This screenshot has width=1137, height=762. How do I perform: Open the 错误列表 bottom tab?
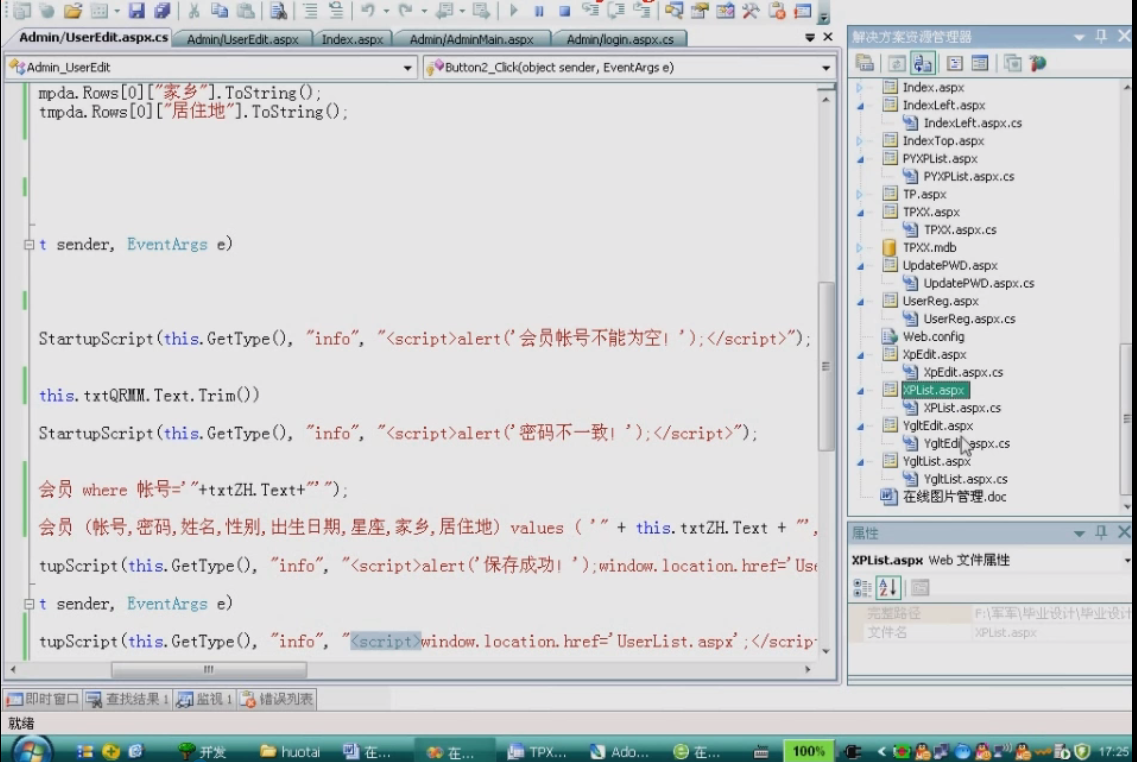pyautogui.click(x=277, y=699)
